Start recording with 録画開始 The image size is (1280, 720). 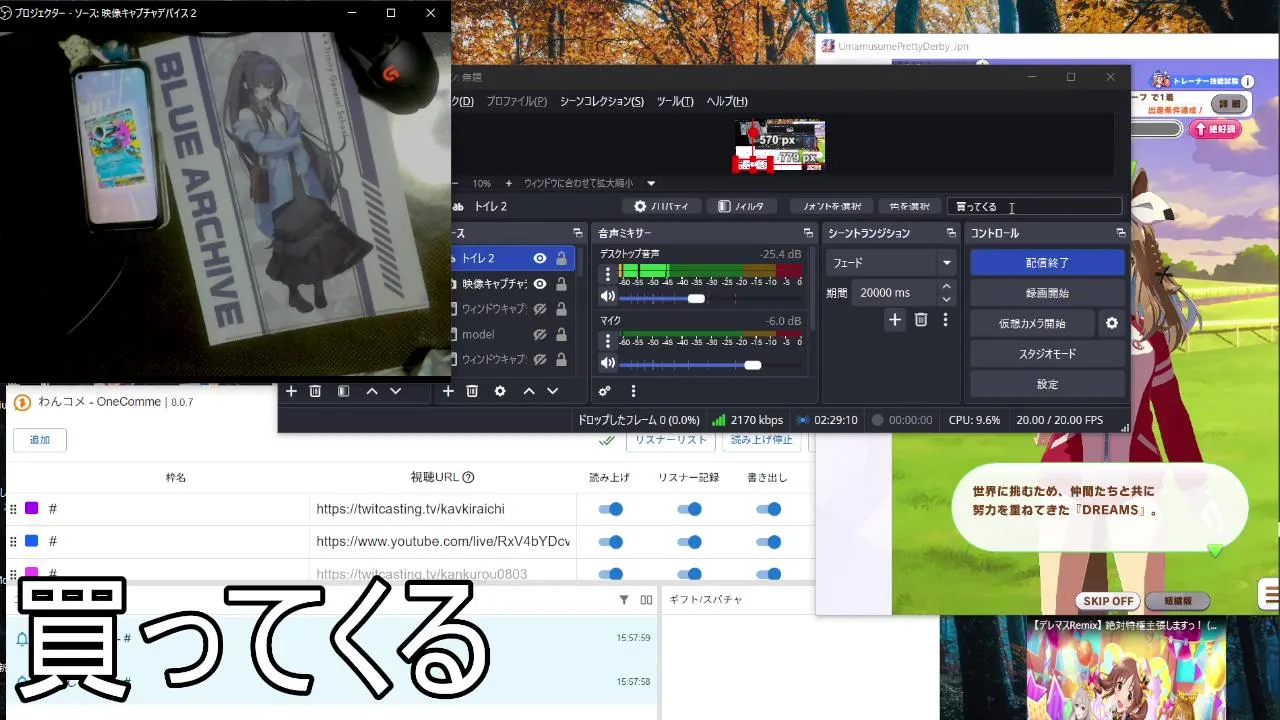coord(1047,293)
